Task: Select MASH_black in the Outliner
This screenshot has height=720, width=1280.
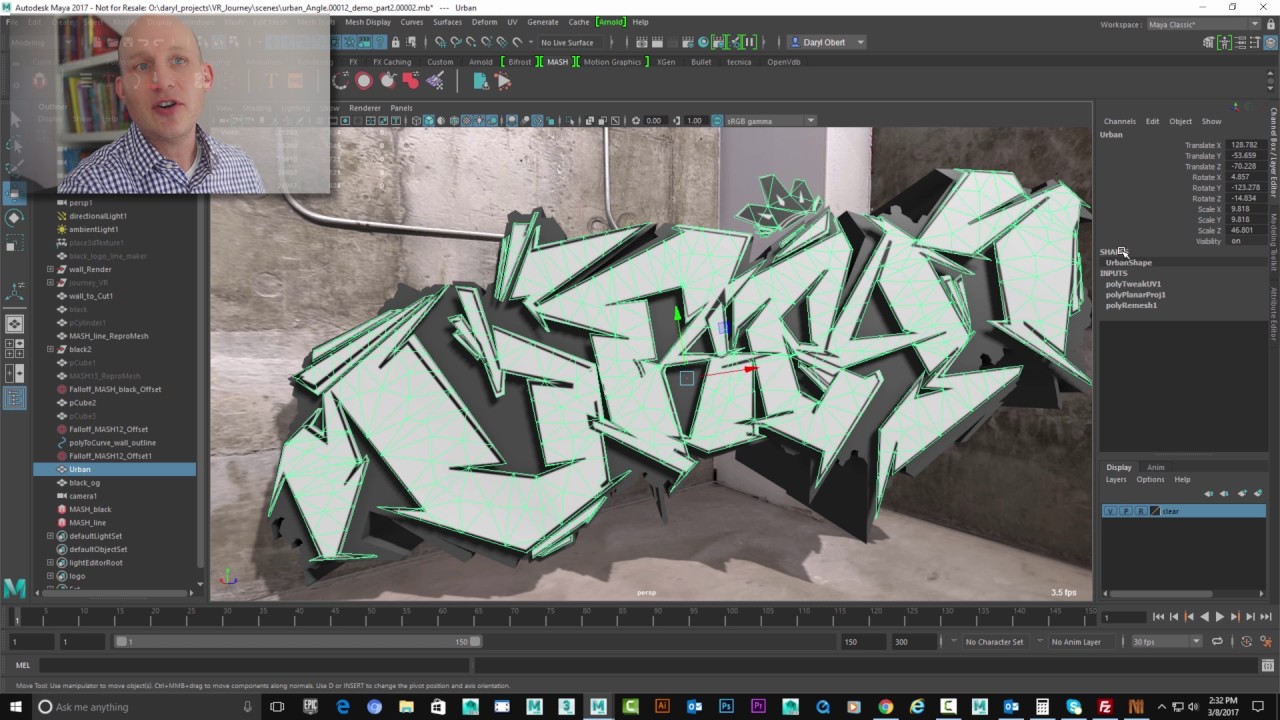Action: tap(90, 509)
